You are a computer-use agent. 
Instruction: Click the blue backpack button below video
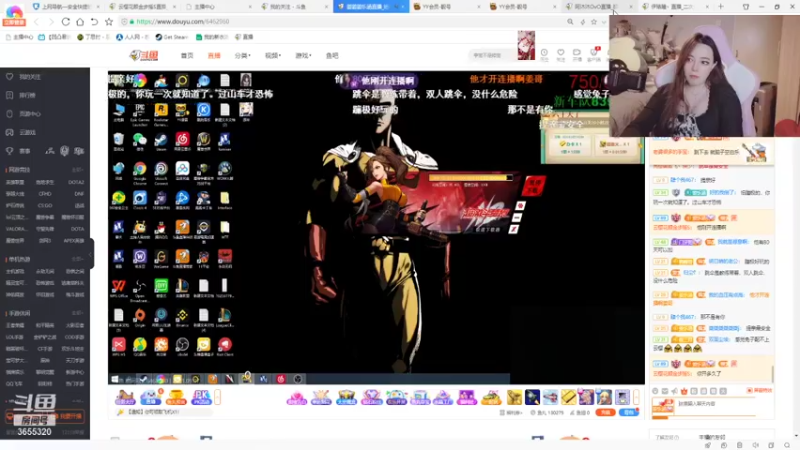tap(629, 412)
